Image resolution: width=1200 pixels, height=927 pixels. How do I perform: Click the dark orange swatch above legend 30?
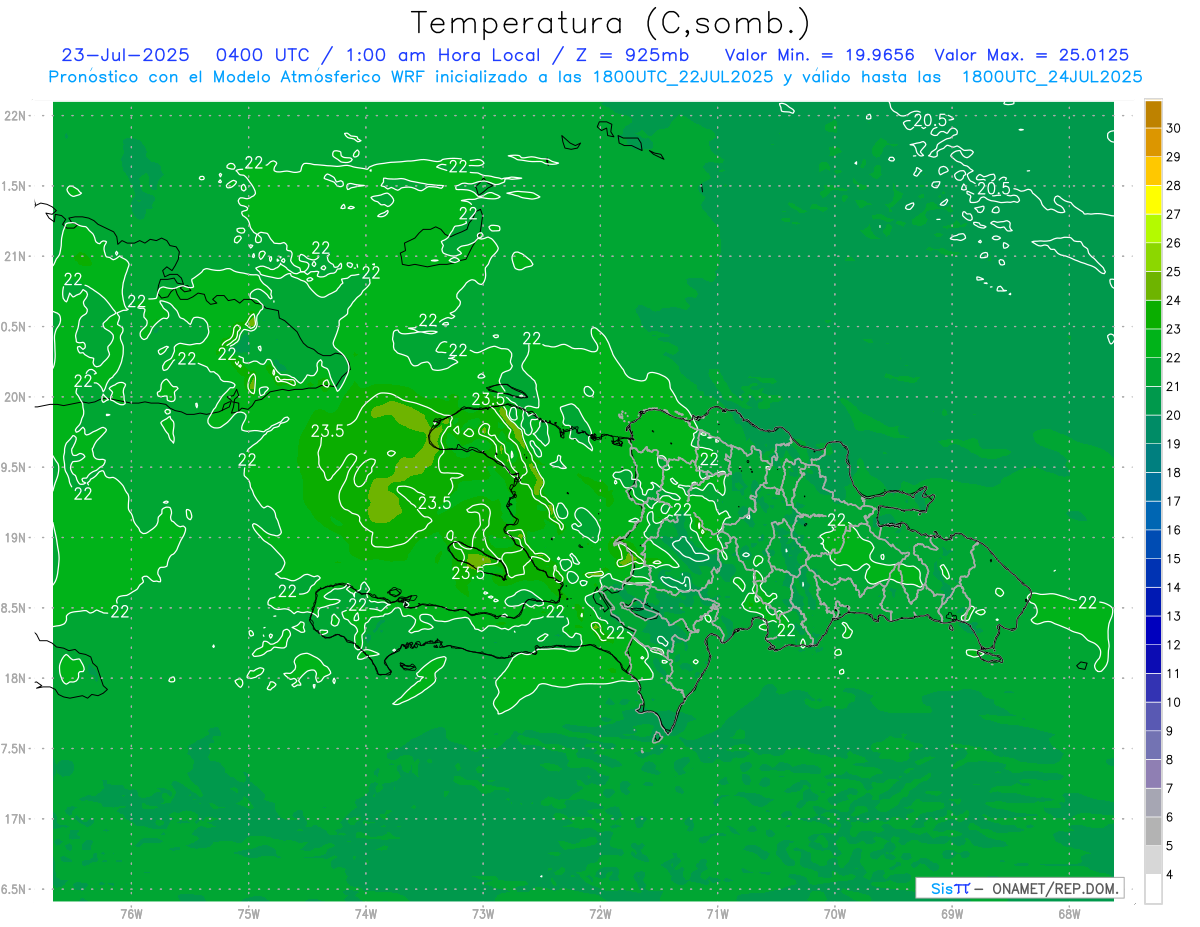(x=1153, y=114)
